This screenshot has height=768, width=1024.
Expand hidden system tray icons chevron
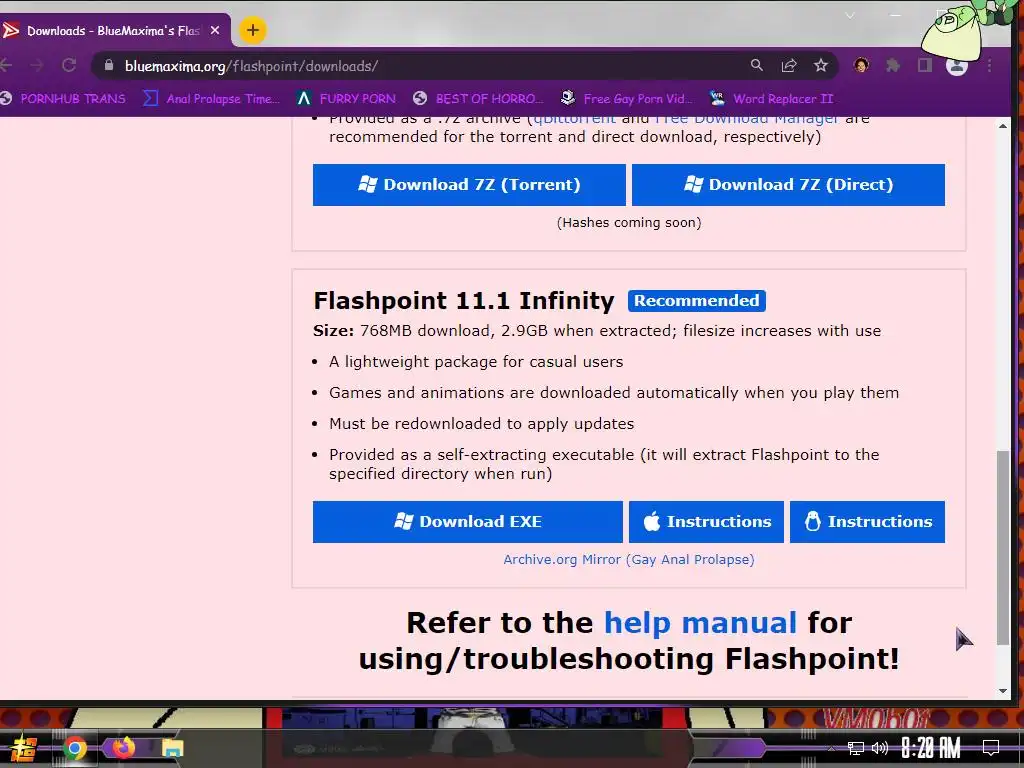point(831,748)
